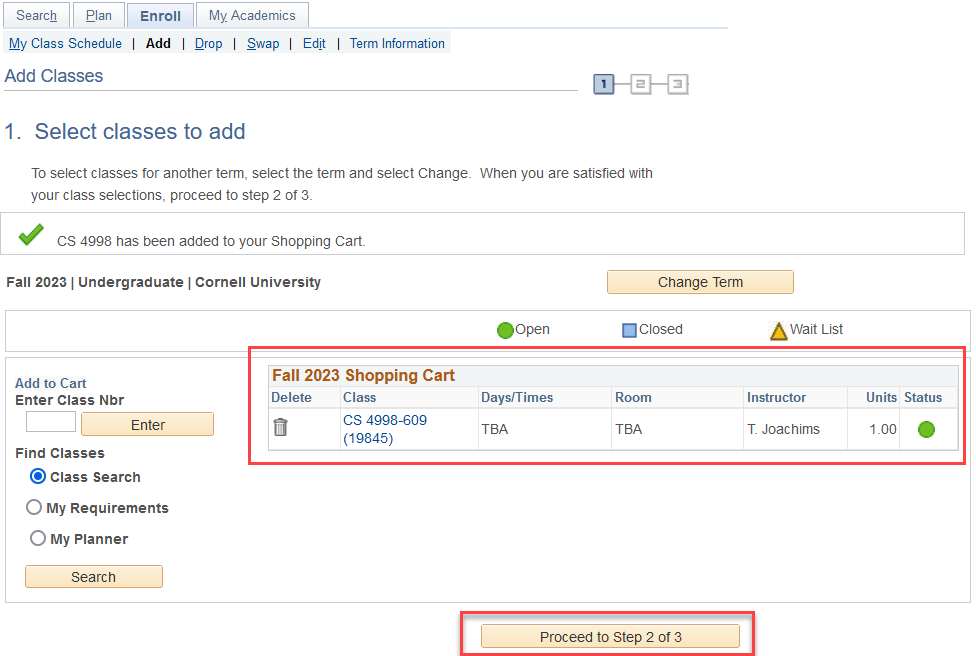Select the Class Search radio button
This screenshot has width=976, height=656.
tap(38, 477)
